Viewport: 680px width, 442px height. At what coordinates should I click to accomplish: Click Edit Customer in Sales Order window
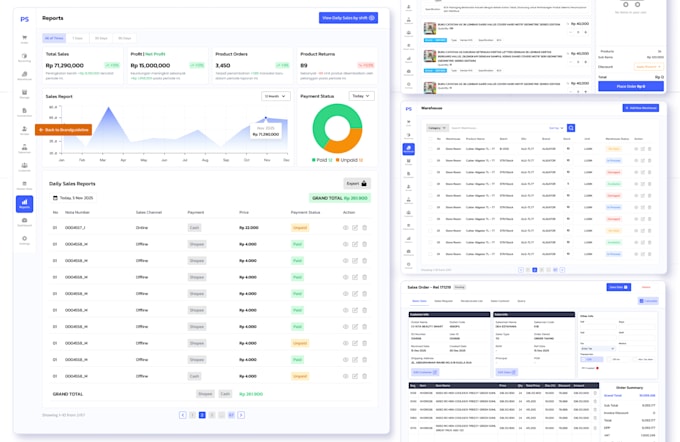click(425, 372)
